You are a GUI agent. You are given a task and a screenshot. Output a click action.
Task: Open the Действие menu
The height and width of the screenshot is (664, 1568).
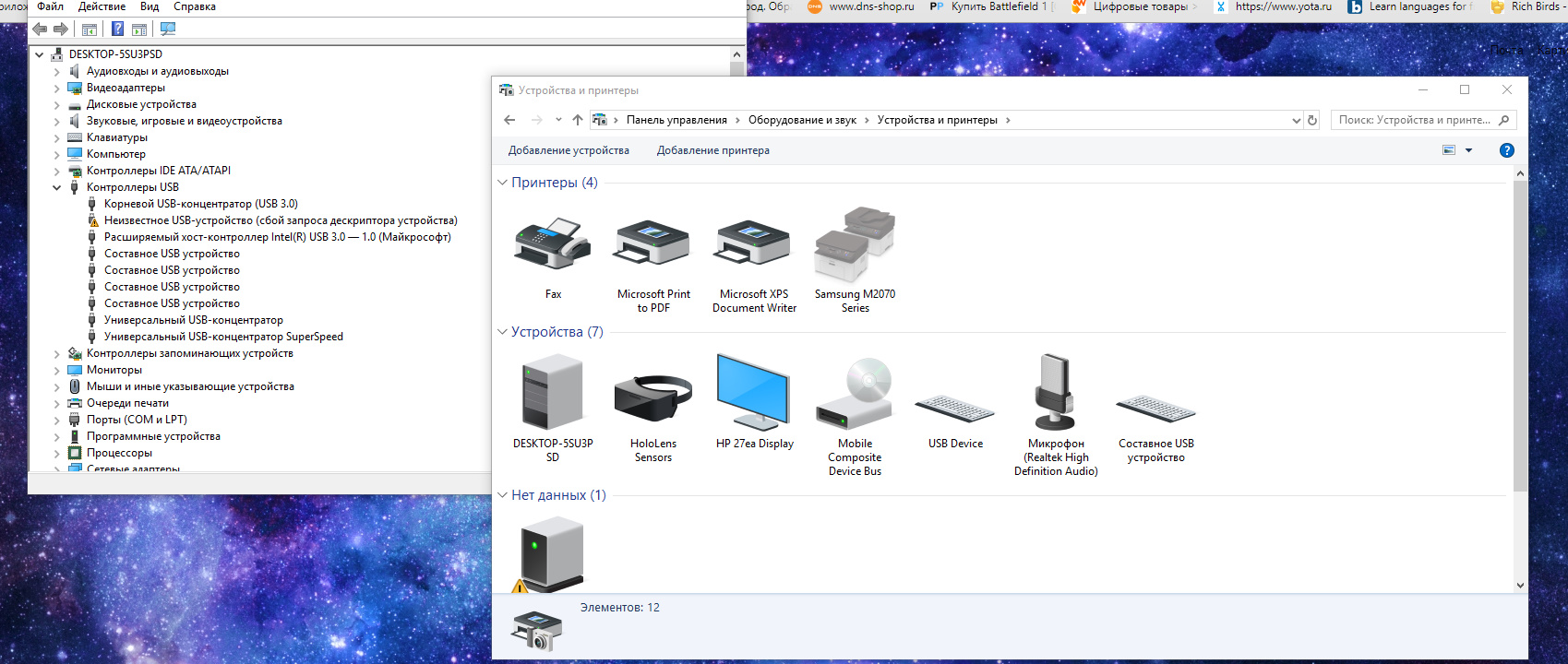coord(102,6)
